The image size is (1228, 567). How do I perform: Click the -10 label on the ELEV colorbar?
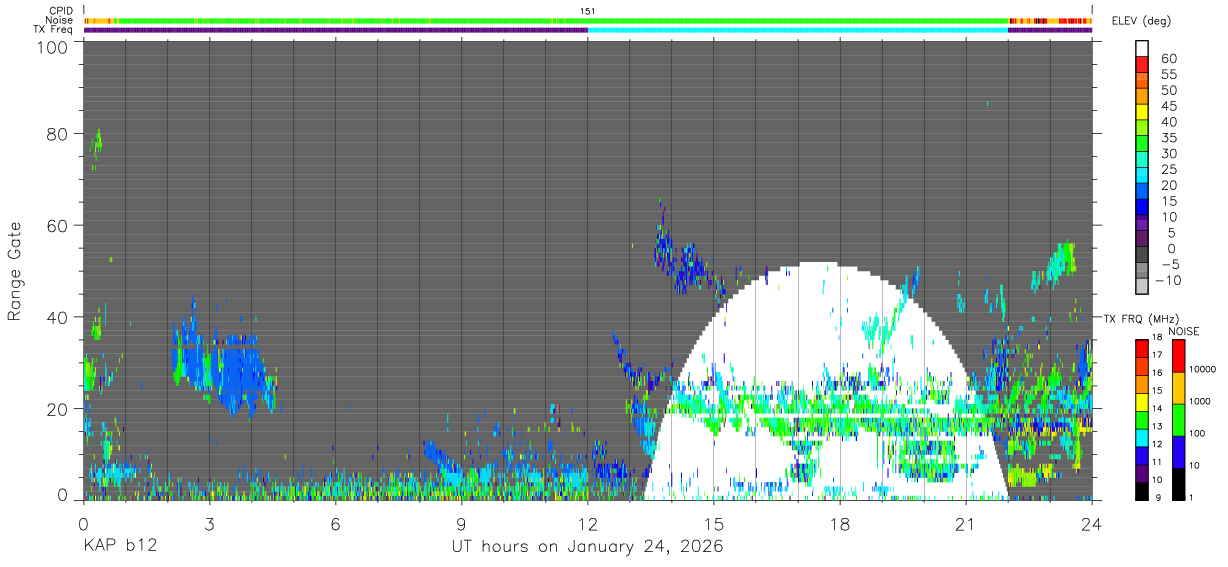[1169, 280]
